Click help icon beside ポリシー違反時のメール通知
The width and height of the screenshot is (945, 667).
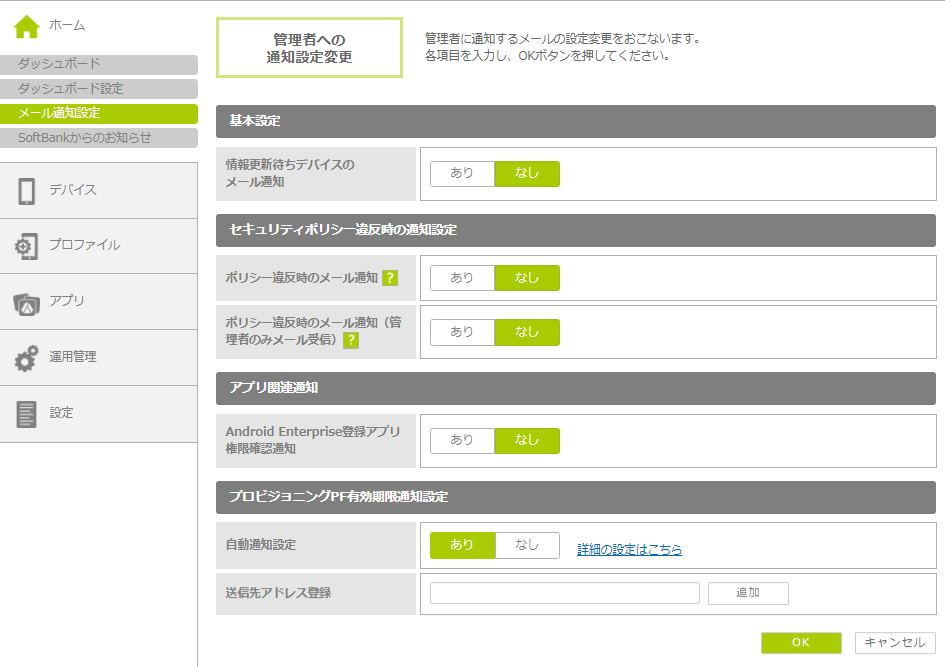click(390, 278)
